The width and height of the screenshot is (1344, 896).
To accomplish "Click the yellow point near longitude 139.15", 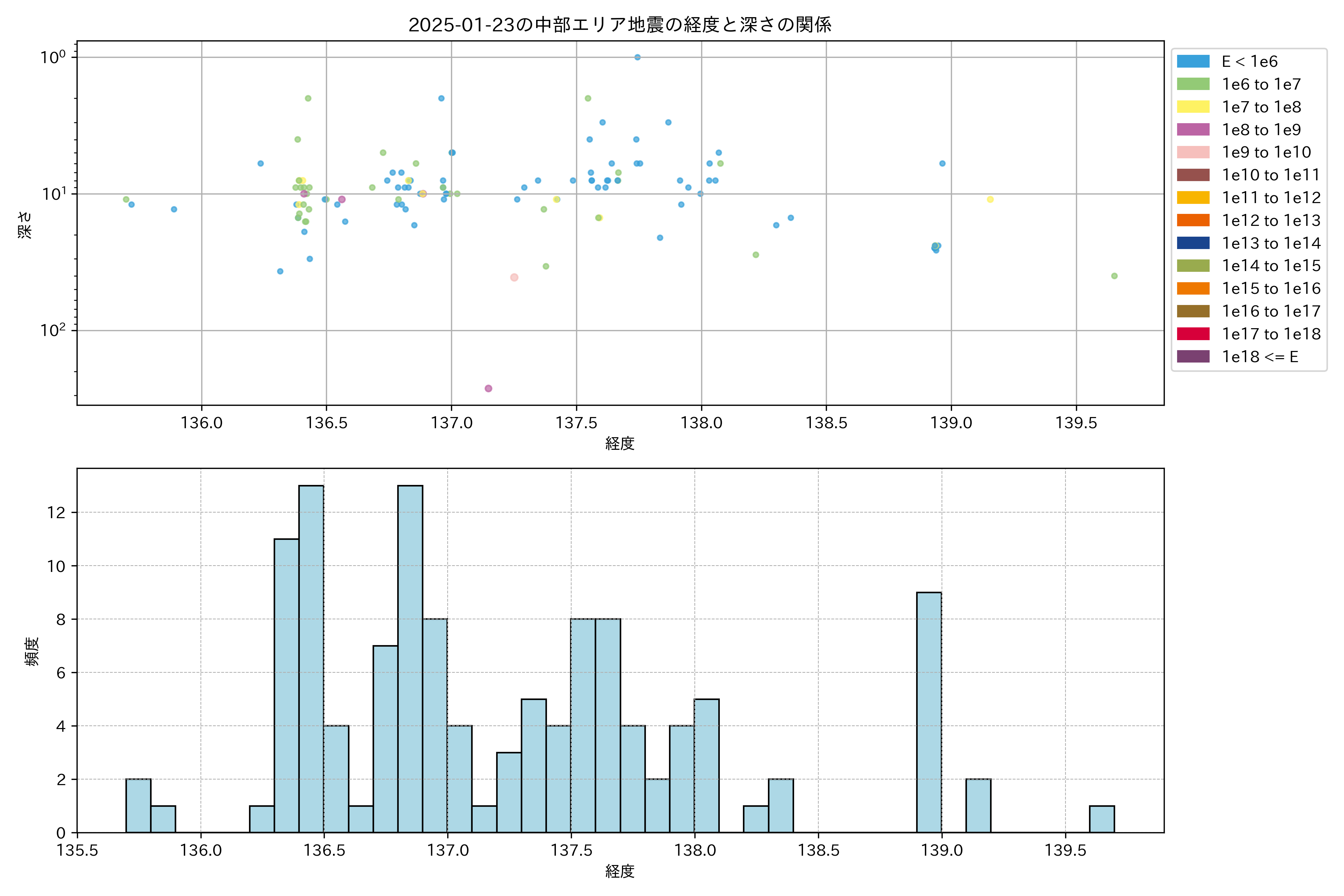I will (990, 199).
